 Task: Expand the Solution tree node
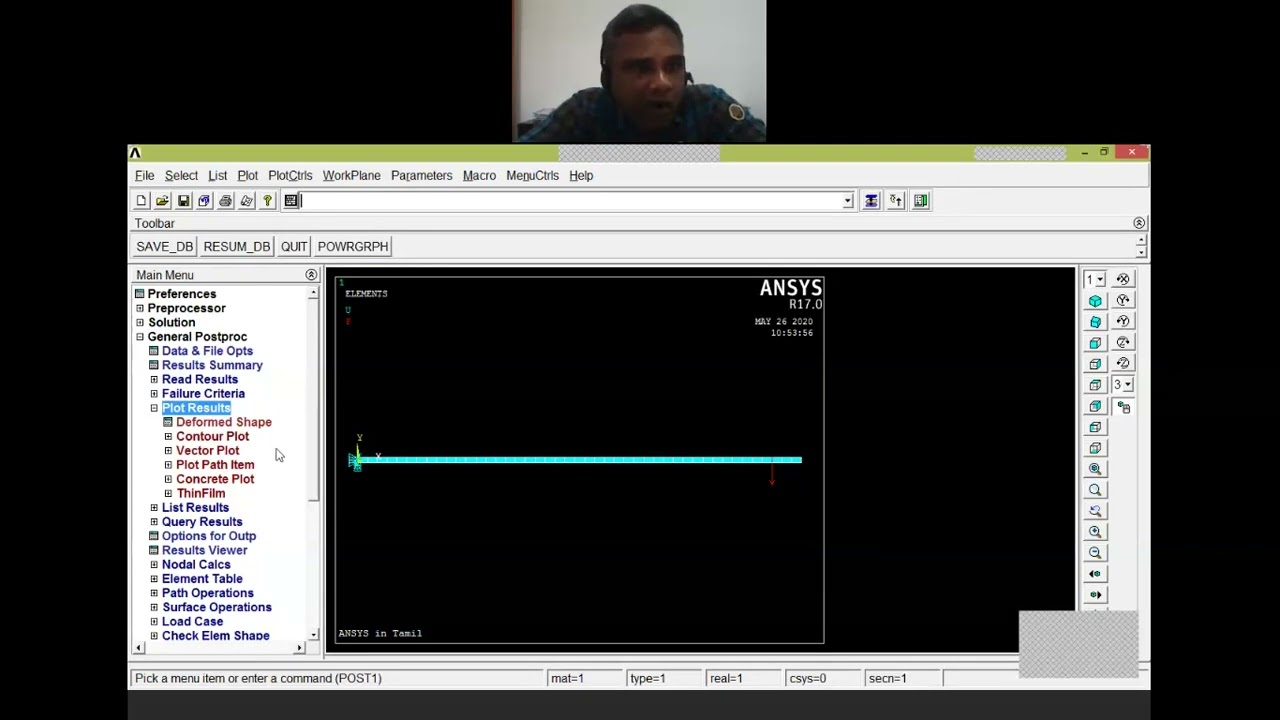[140, 323]
